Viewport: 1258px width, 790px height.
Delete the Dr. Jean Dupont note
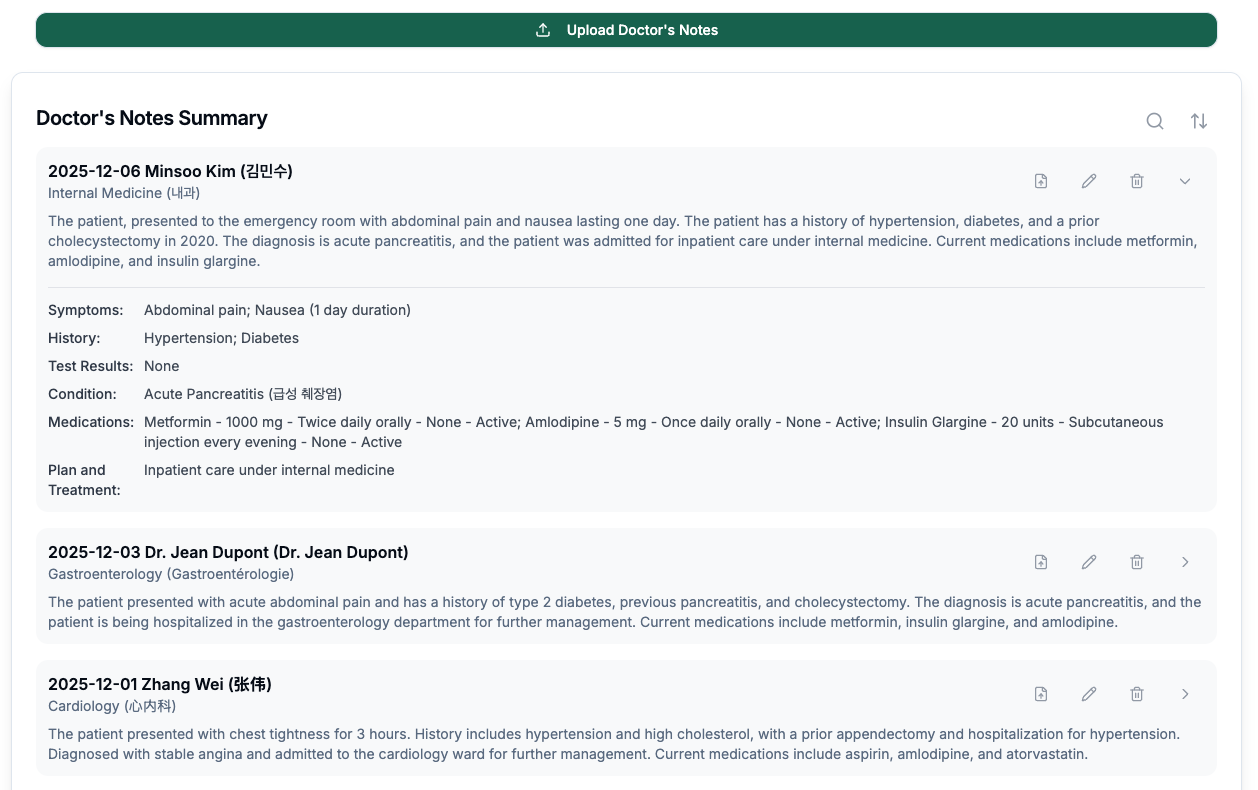point(1137,562)
